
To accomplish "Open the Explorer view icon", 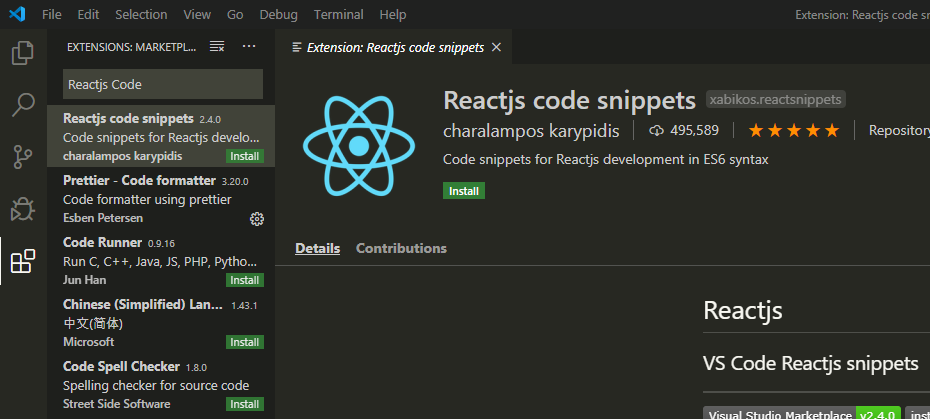I will coord(23,53).
